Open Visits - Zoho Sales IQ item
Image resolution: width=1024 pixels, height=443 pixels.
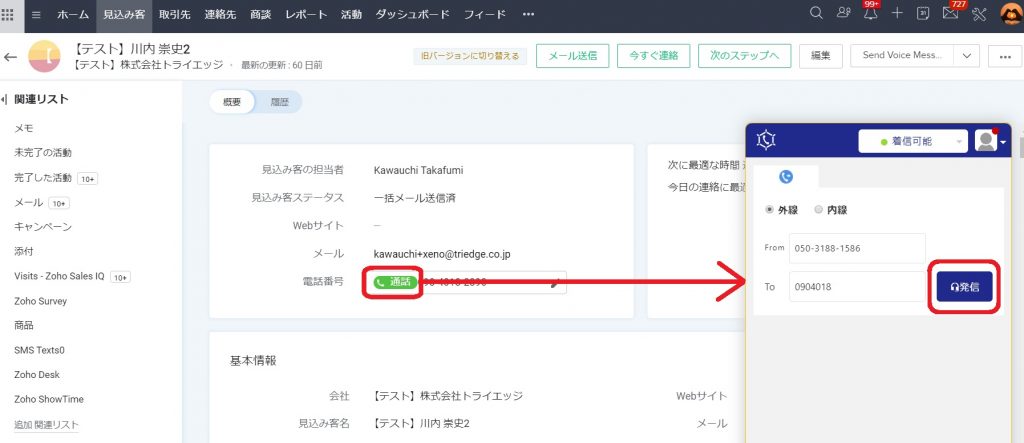click(59, 276)
